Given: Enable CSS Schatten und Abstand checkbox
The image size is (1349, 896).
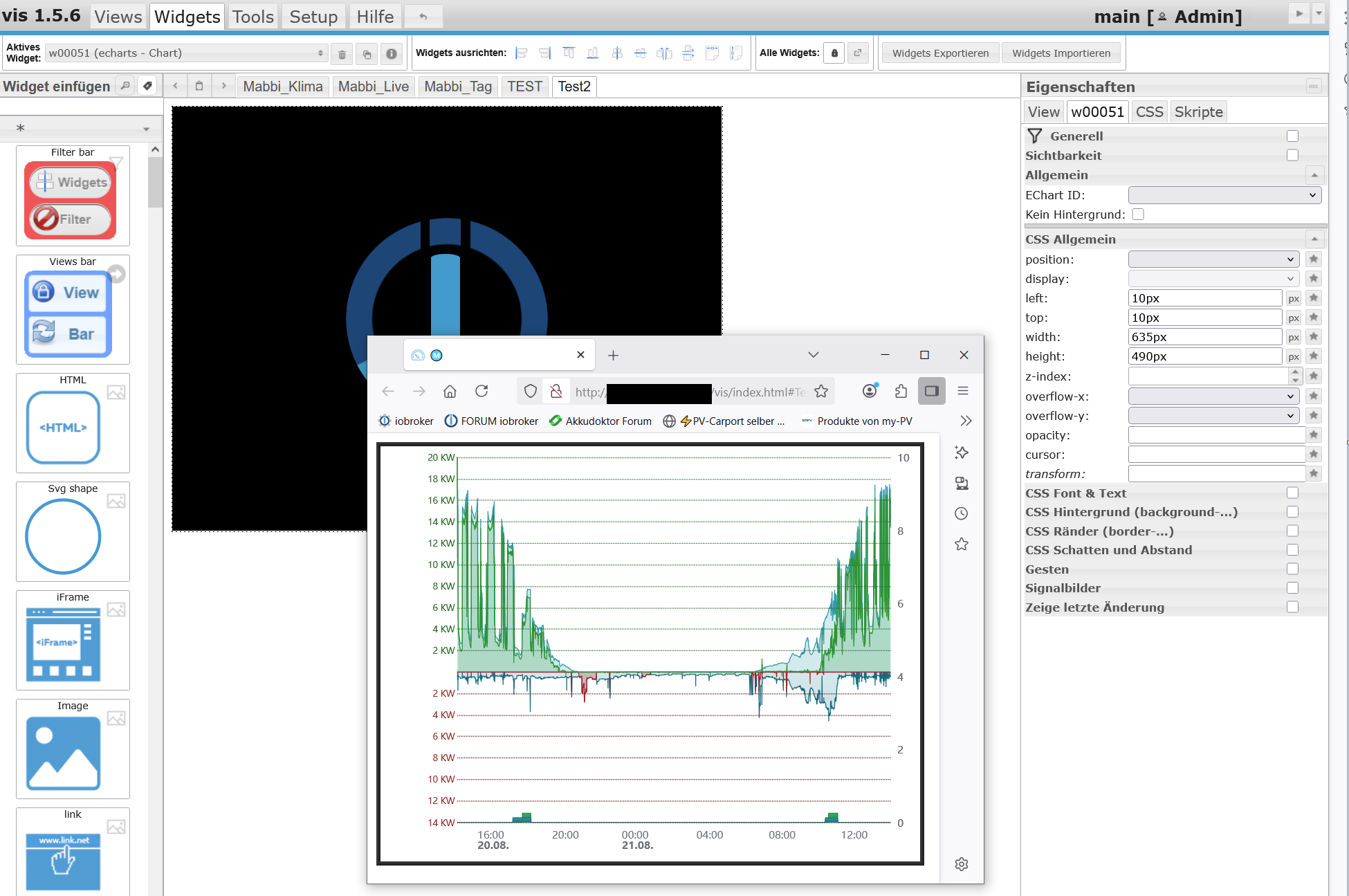Looking at the screenshot, I should (x=1292, y=550).
